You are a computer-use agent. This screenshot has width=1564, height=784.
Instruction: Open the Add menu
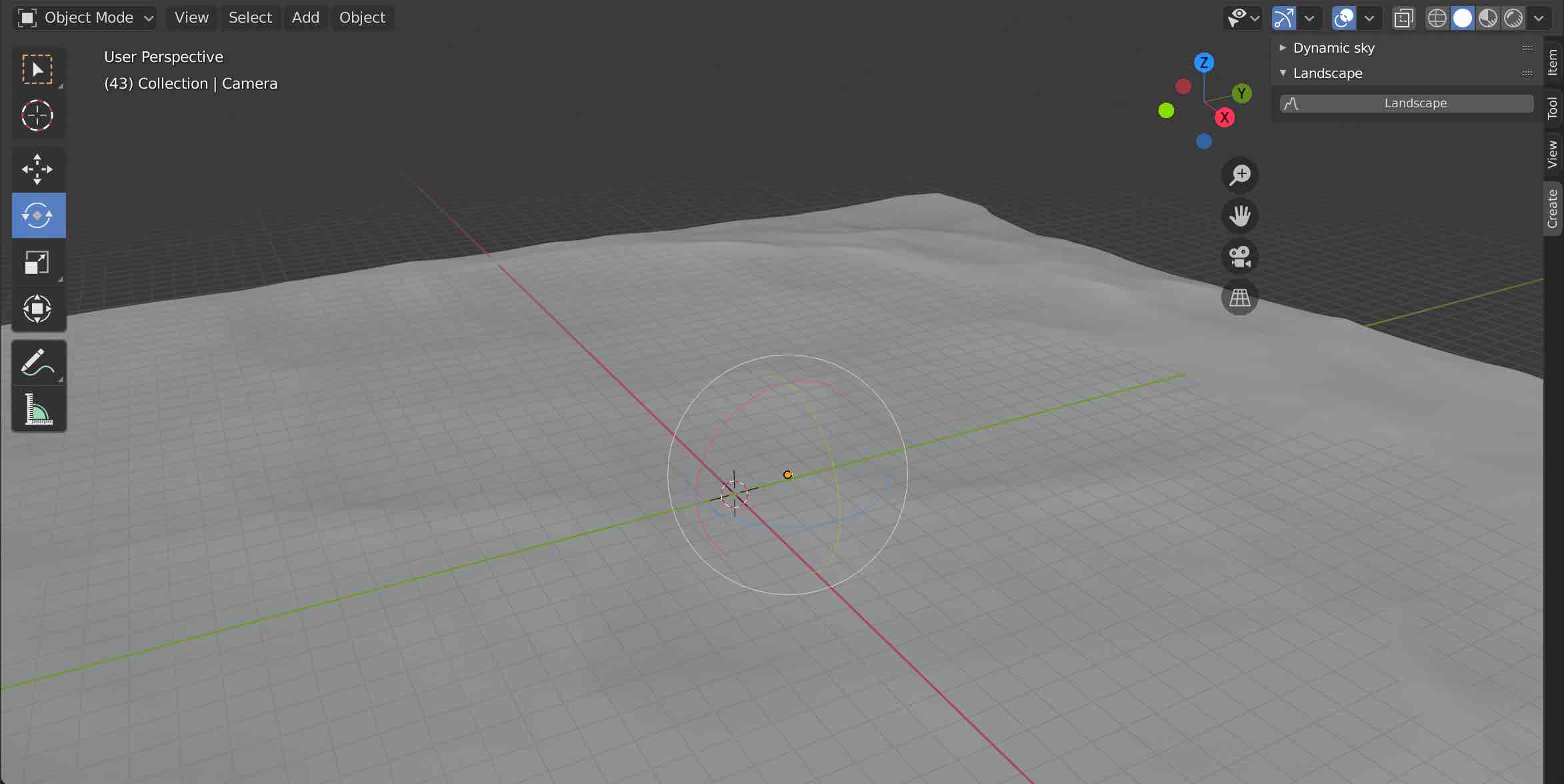pyautogui.click(x=305, y=18)
